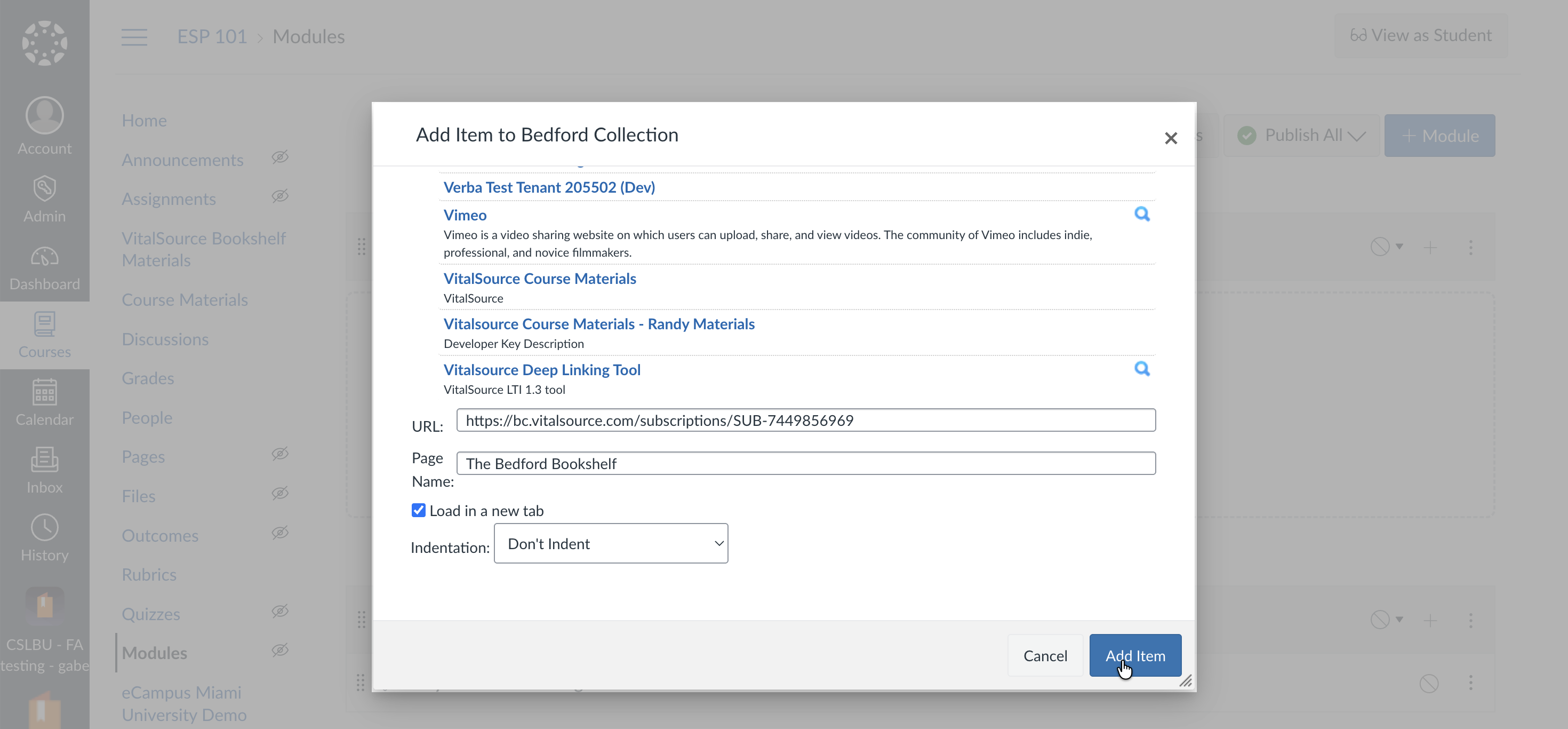The width and height of the screenshot is (1568, 729).
Task: Open Modules in course menu
Action: pos(155,653)
